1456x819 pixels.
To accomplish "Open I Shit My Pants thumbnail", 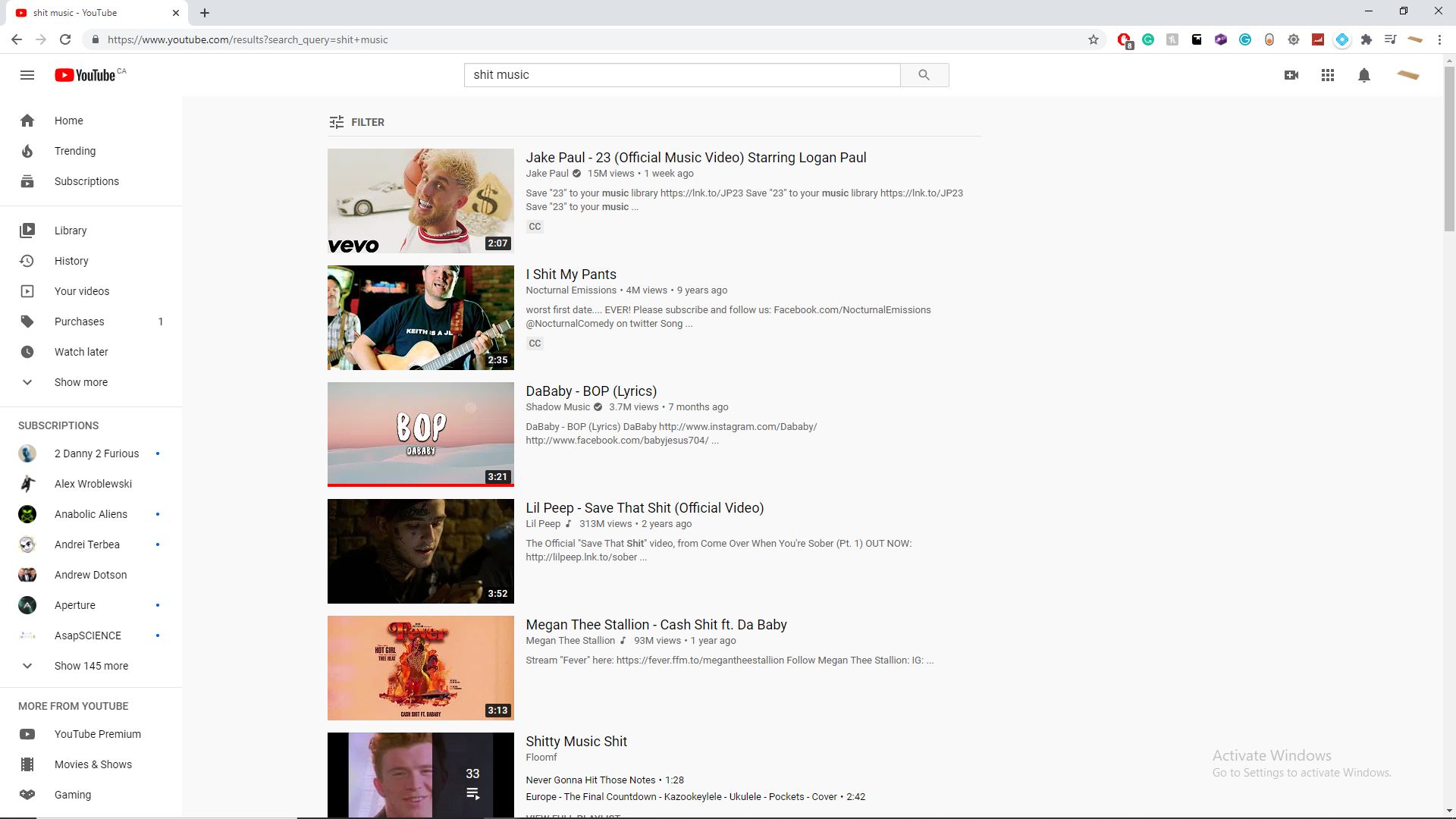I will (x=420, y=318).
